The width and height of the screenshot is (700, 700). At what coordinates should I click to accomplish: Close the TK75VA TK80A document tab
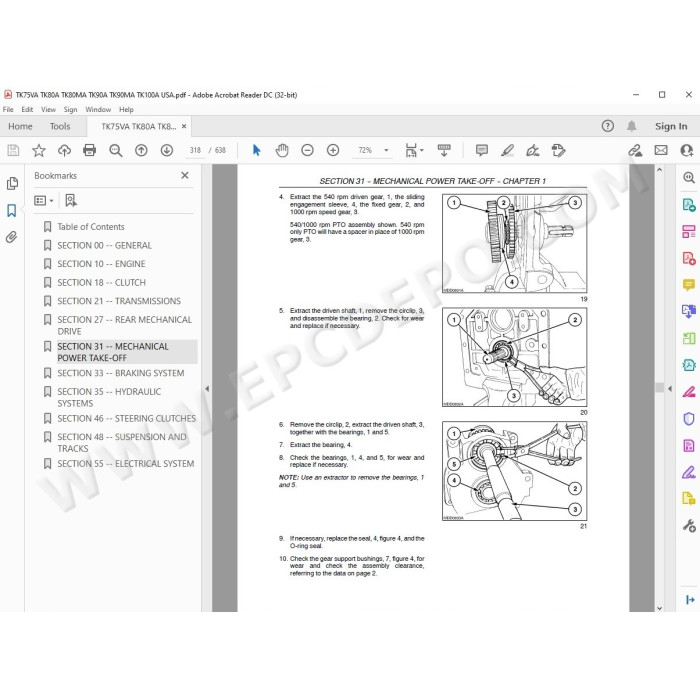click(x=184, y=126)
